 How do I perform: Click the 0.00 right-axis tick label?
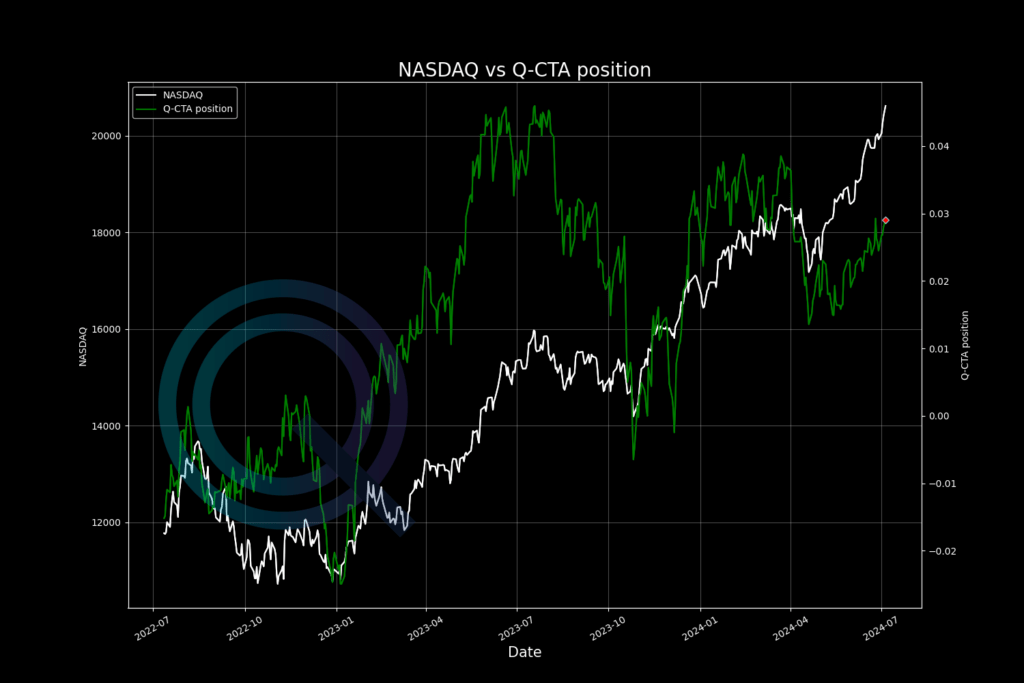939,416
